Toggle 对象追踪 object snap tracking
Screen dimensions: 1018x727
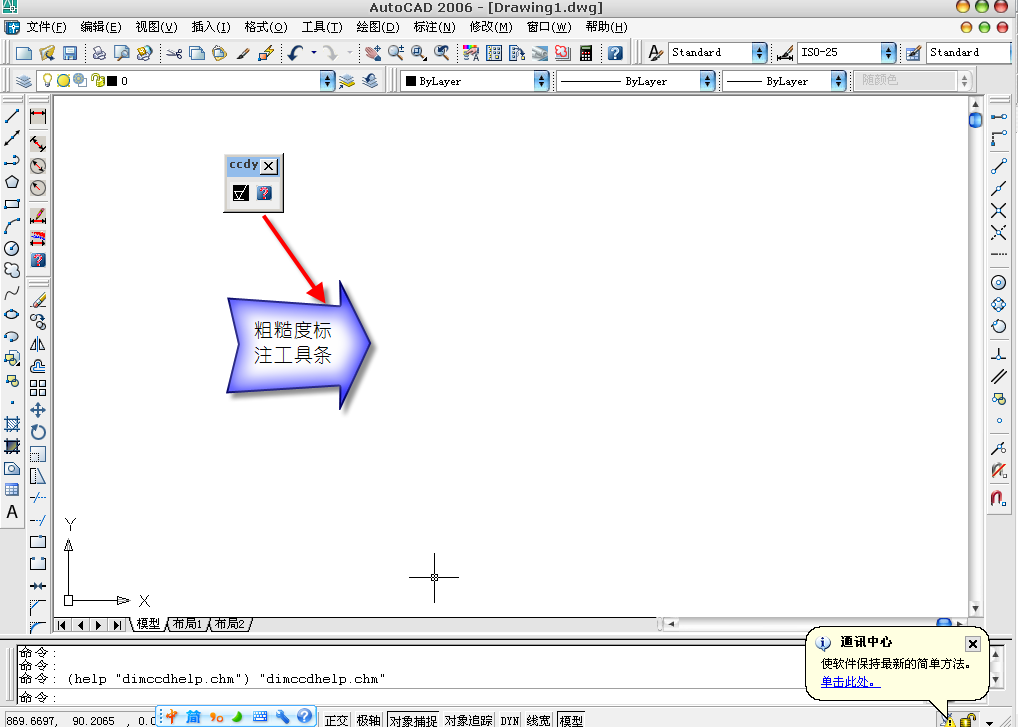pos(469,720)
